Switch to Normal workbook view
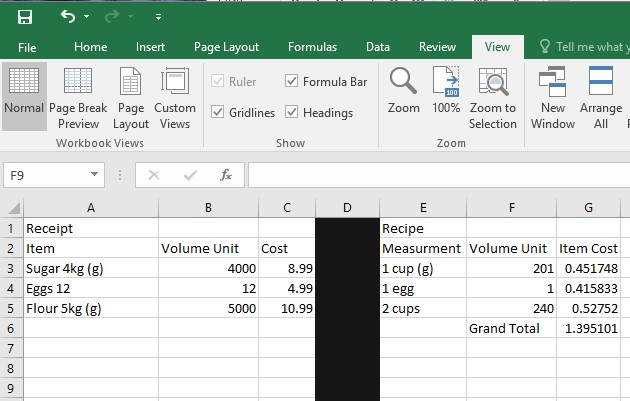This screenshot has height=401, width=630. (24, 96)
